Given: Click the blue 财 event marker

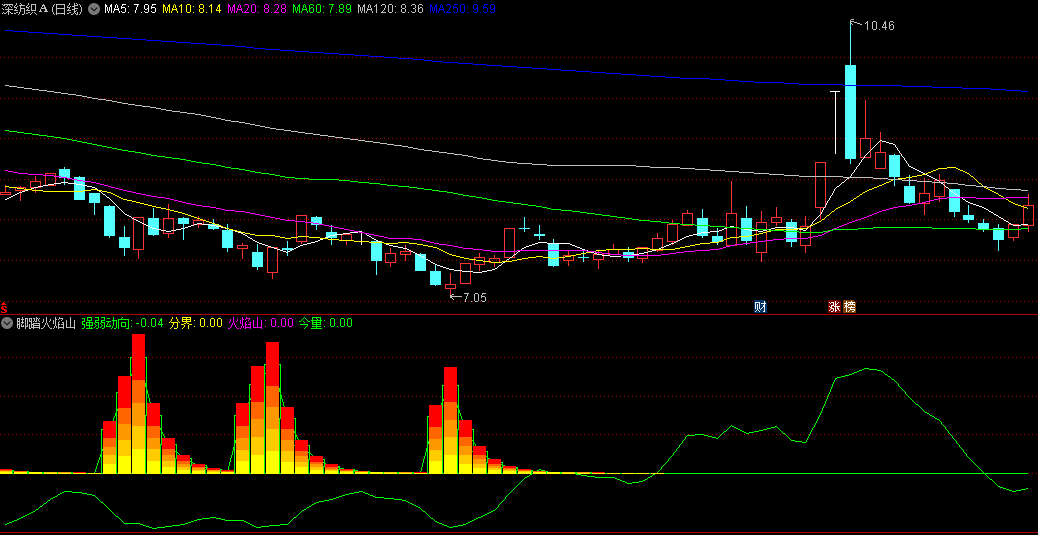Looking at the screenshot, I should coord(760,307).
